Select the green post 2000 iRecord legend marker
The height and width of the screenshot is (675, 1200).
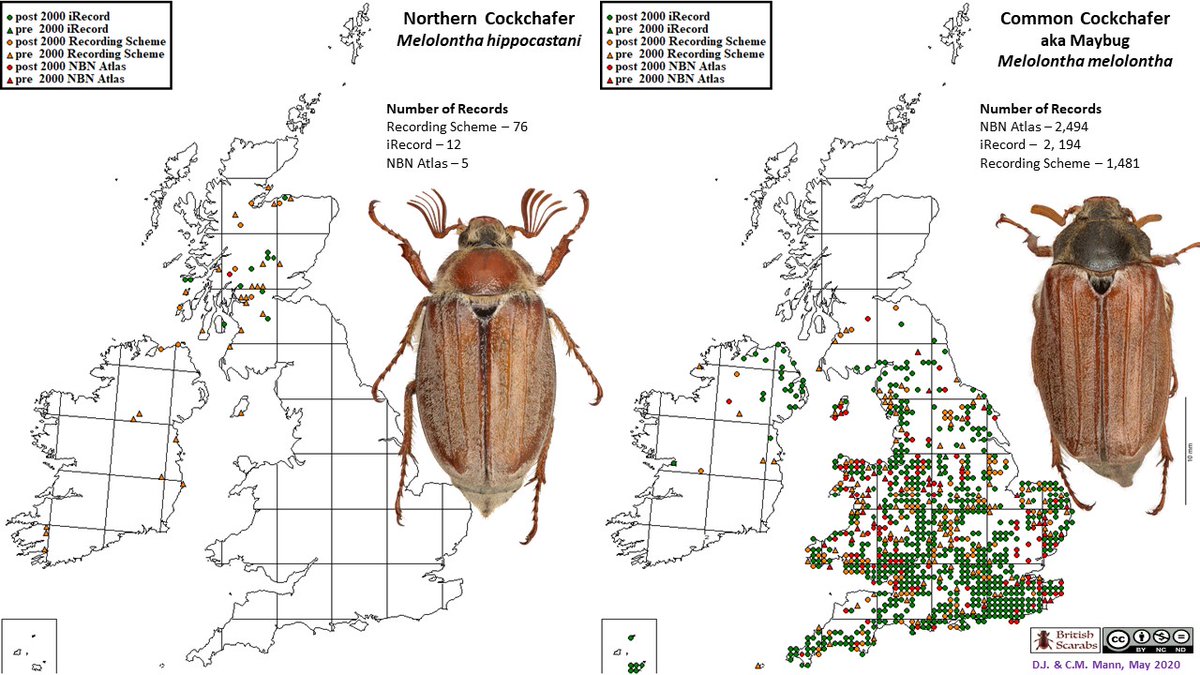click(11, 16)
